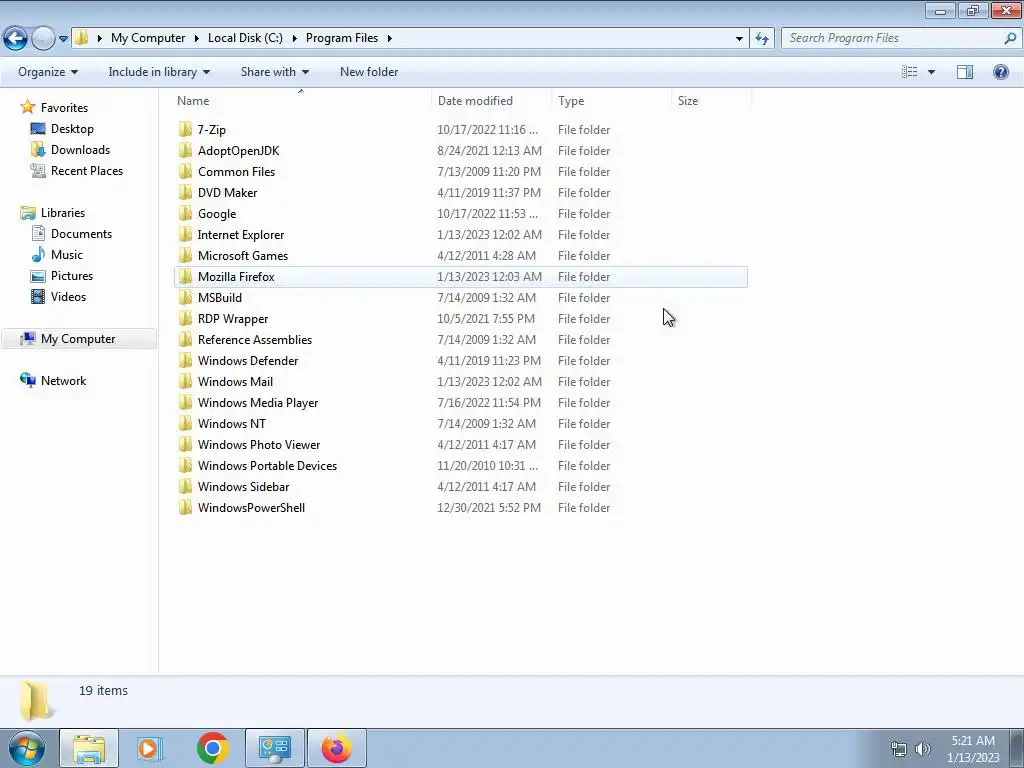Screen dimensions: 1024x768
Task: Select the Reference Assemblies folder icon
Action: (x=185, y=340)
